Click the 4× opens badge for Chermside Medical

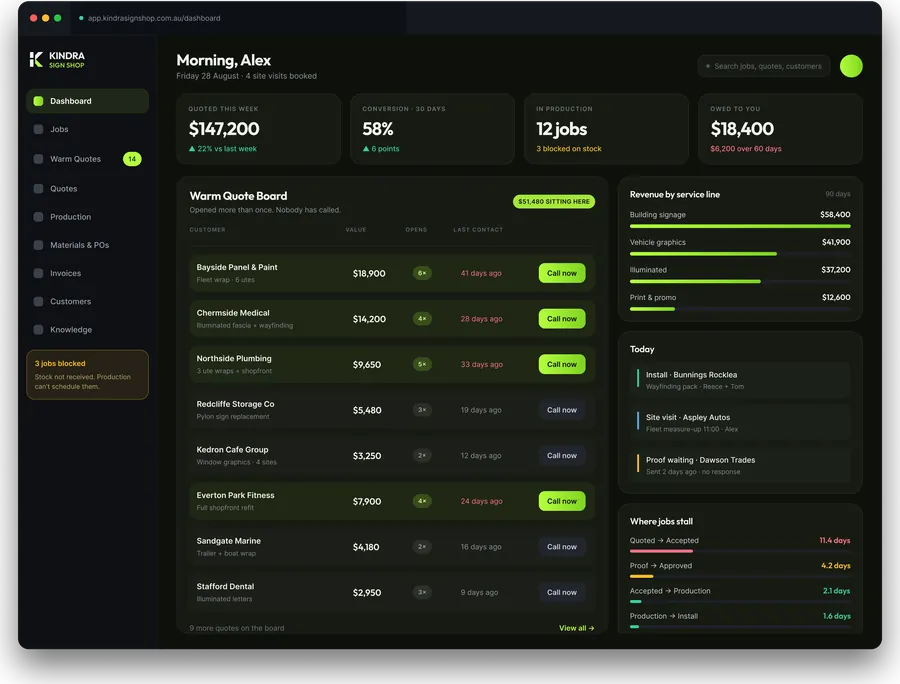(x=422, y=318)
